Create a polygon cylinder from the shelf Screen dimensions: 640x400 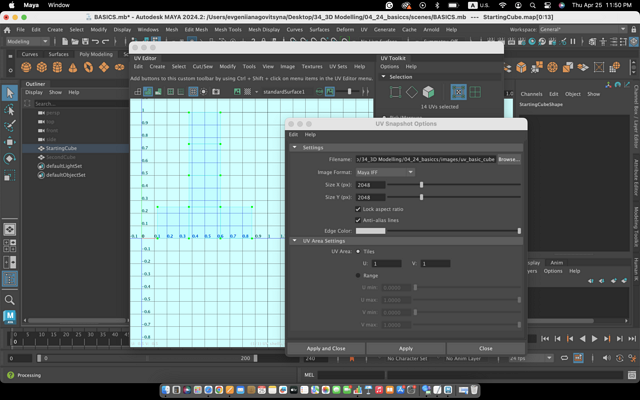click(57, 67)
